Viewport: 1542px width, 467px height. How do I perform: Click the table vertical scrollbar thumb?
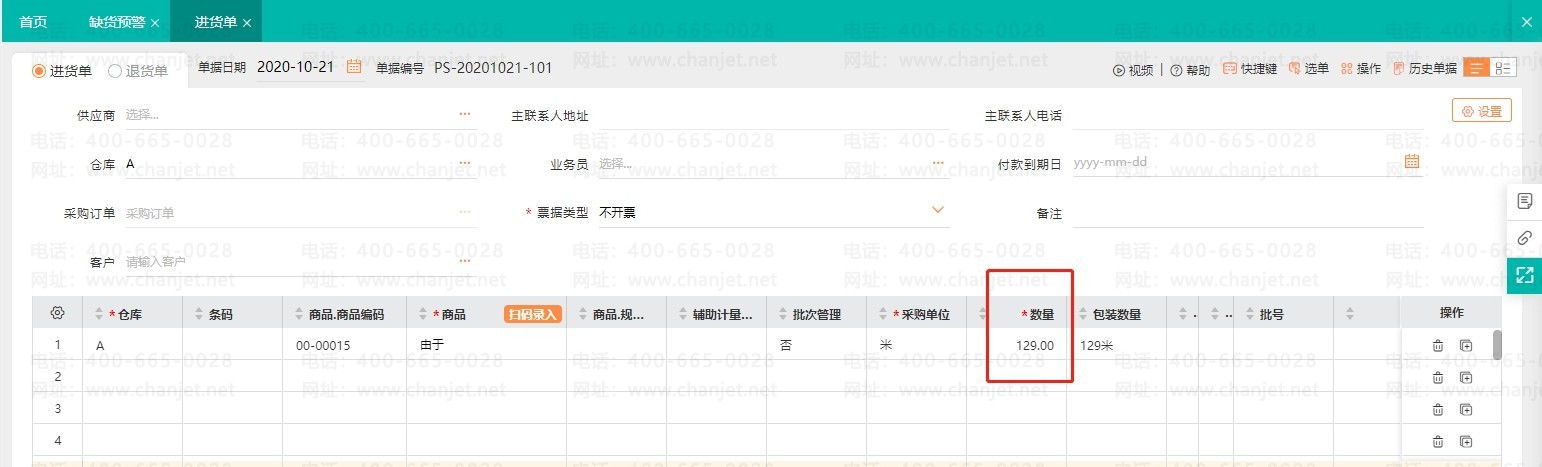(x=1497, y=344)
